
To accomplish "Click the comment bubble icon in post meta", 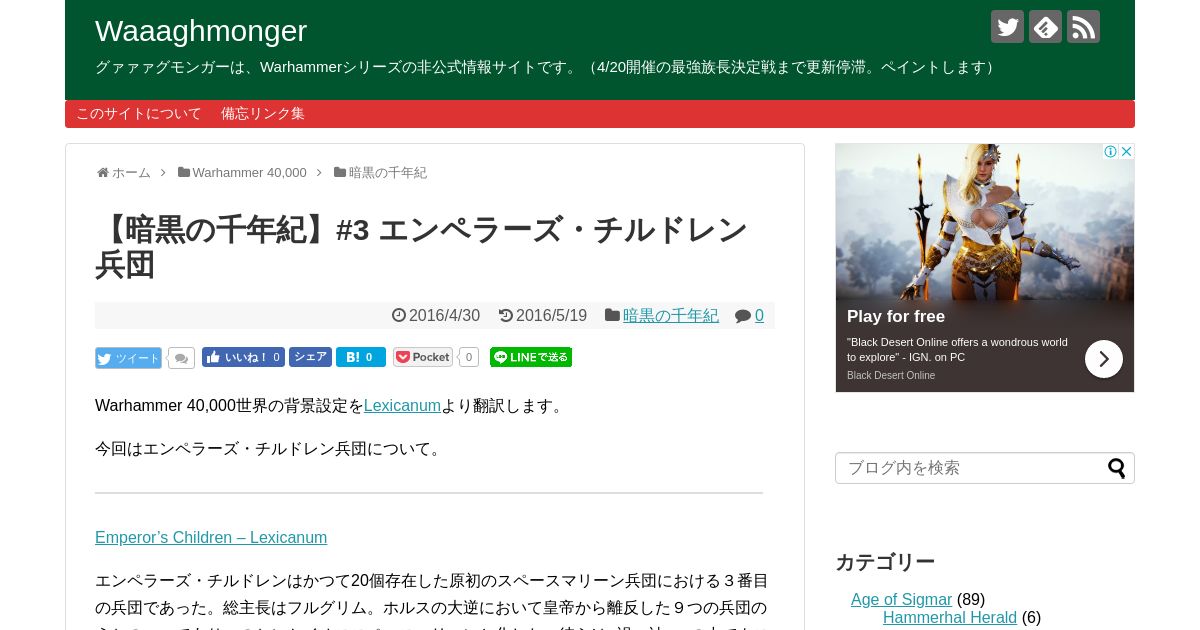I will [x=743, y=316].
